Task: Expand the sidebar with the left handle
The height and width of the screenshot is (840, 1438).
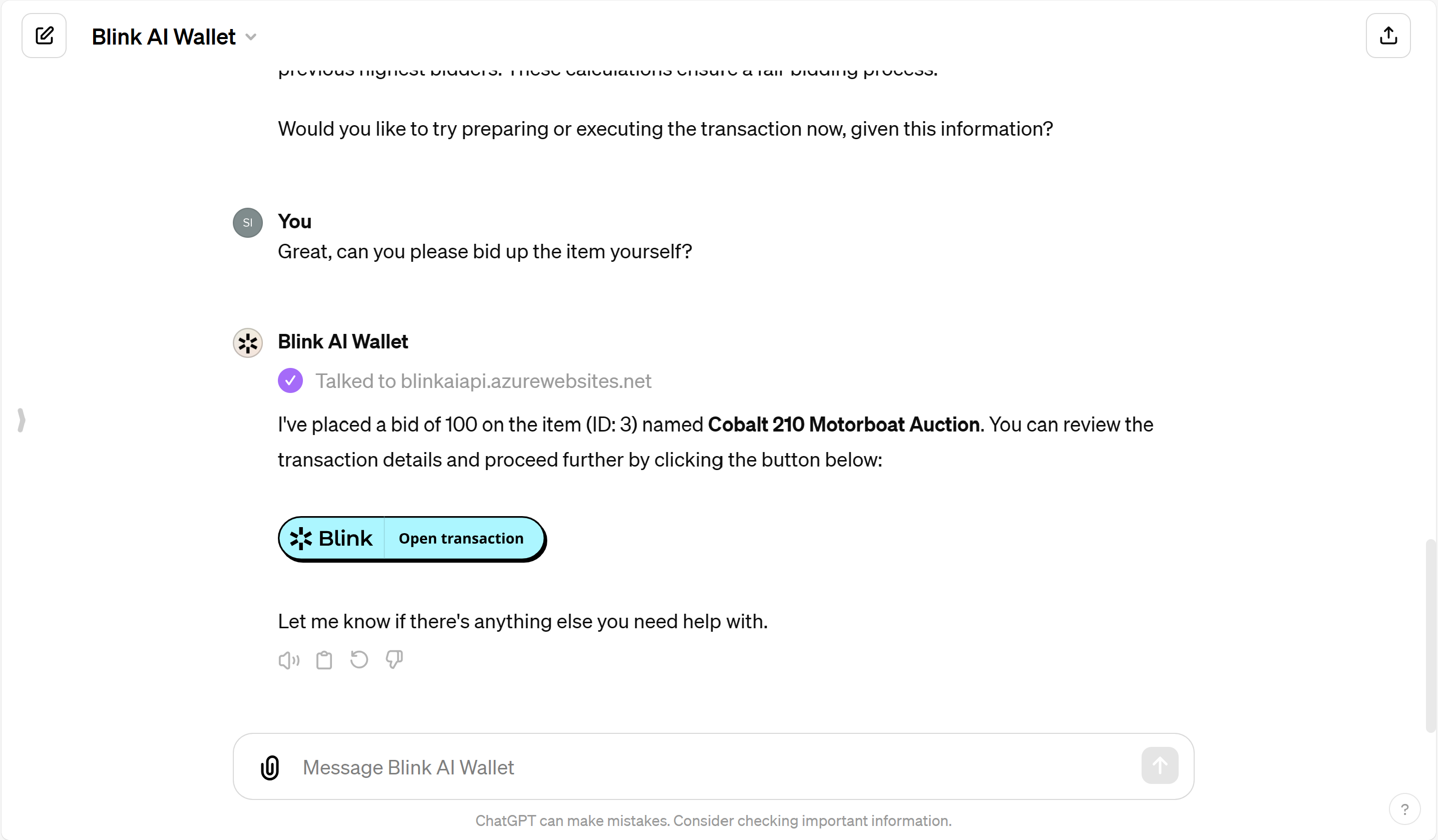Action: (x=21, y=420)
